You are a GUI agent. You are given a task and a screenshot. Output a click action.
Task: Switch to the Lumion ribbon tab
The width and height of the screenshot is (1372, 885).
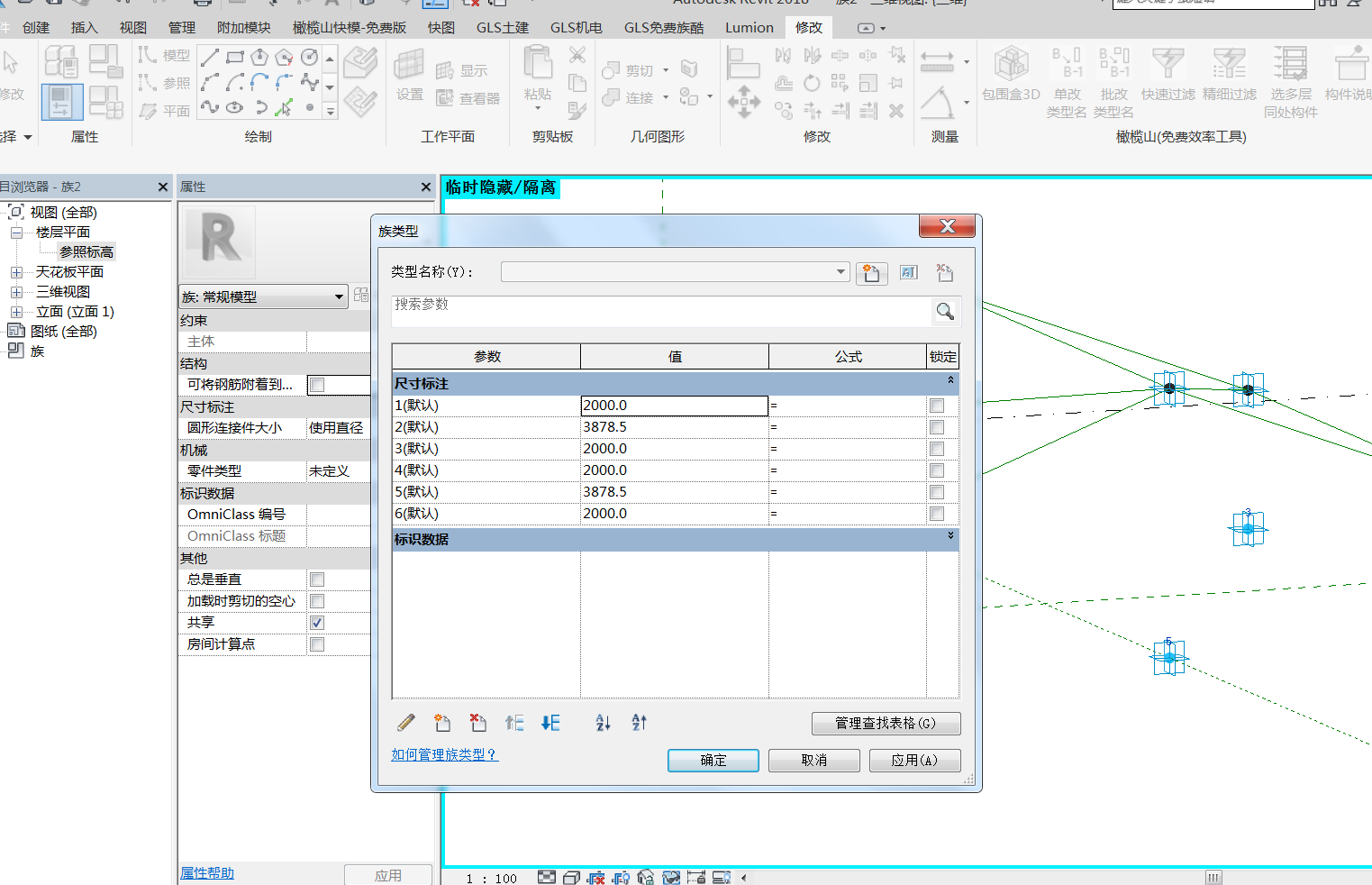coord(750,28)
